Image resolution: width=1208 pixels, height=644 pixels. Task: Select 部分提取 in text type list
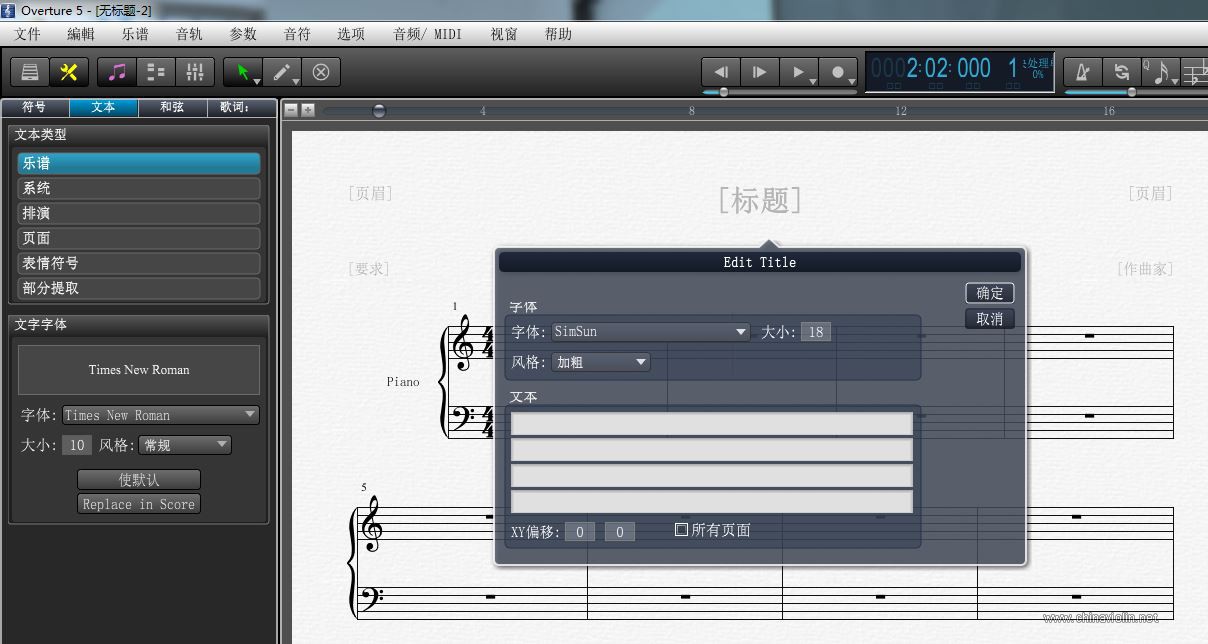pos(139,288)
